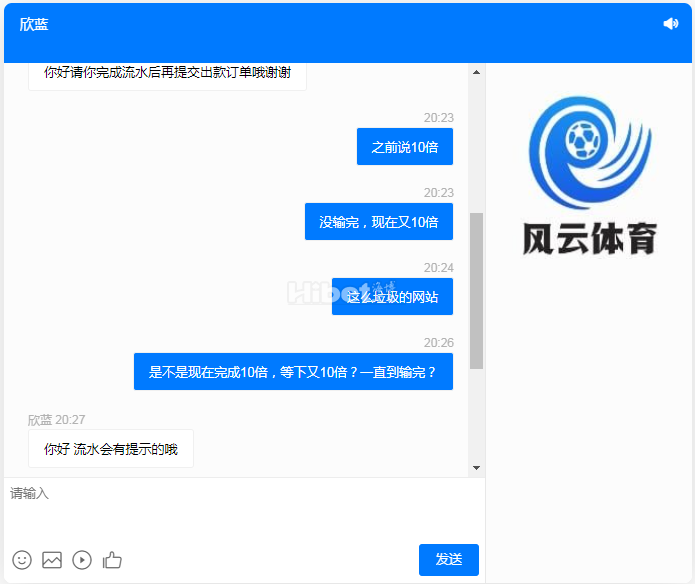Click the top agent message about 出款订单

click(167, 73)
